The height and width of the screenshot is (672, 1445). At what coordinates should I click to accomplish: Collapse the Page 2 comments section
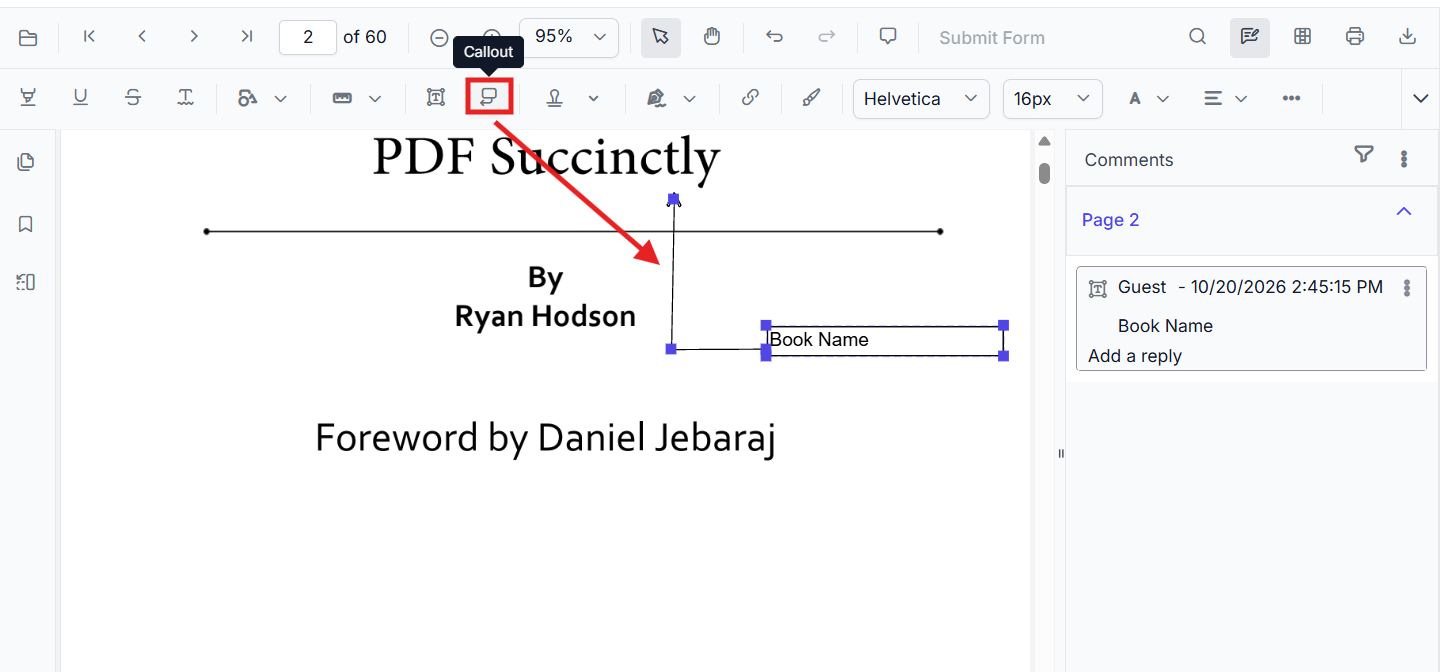pyautogui.click(x=1404, y=212)
